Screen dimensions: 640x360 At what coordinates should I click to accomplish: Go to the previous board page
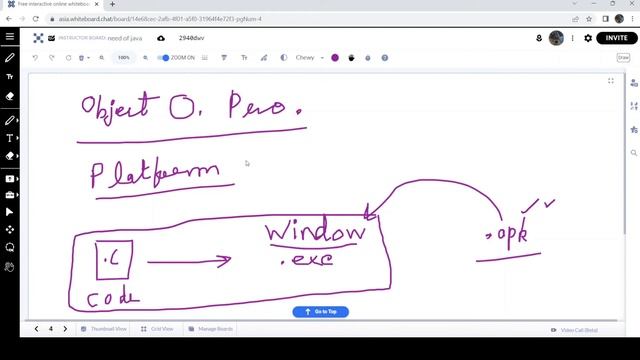click(36, 329)
